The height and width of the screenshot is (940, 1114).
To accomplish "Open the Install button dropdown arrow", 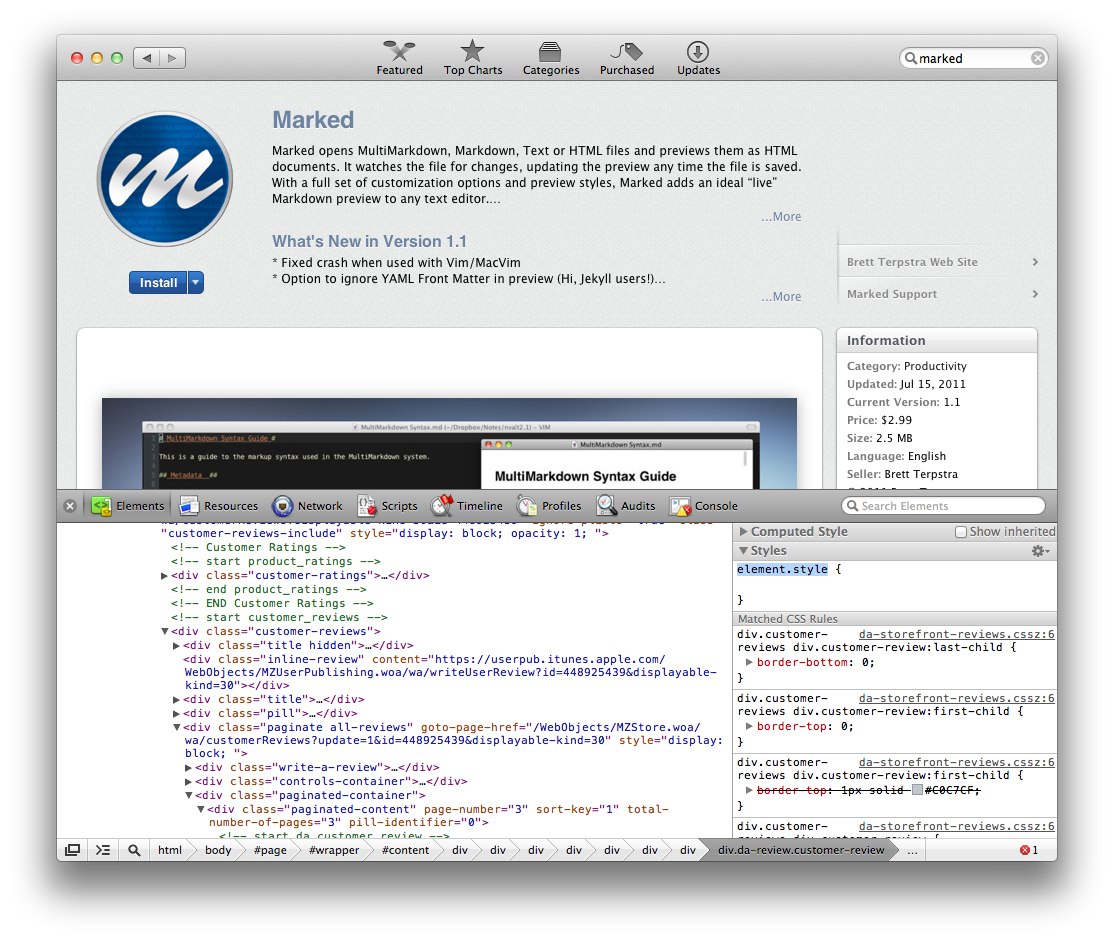I will (x=196, y=283).
